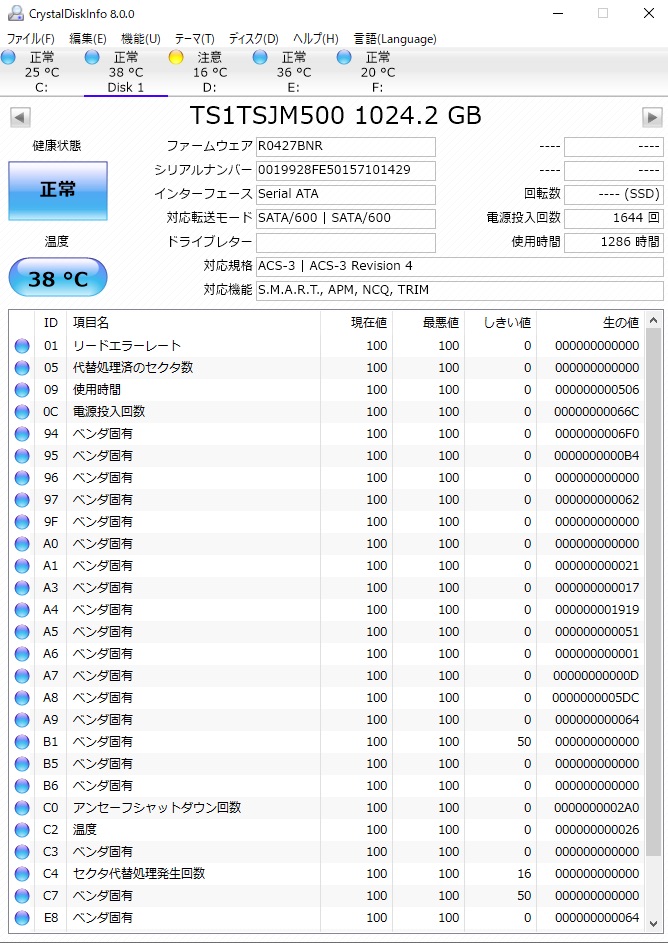The image size is (668, 943).
Task: Click the 38 °C temperature button
Action: [58, 278]
